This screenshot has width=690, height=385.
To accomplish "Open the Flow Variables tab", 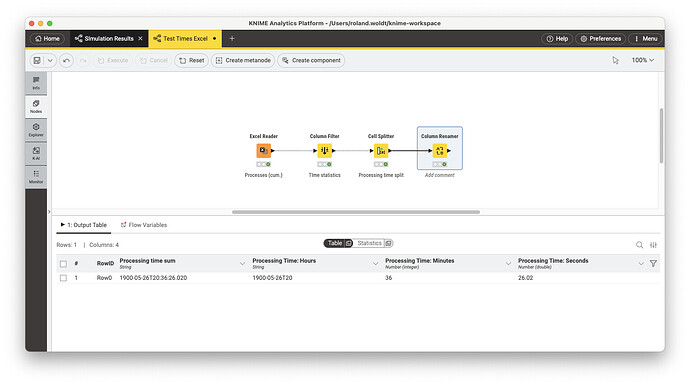I will tap(144, 225).
